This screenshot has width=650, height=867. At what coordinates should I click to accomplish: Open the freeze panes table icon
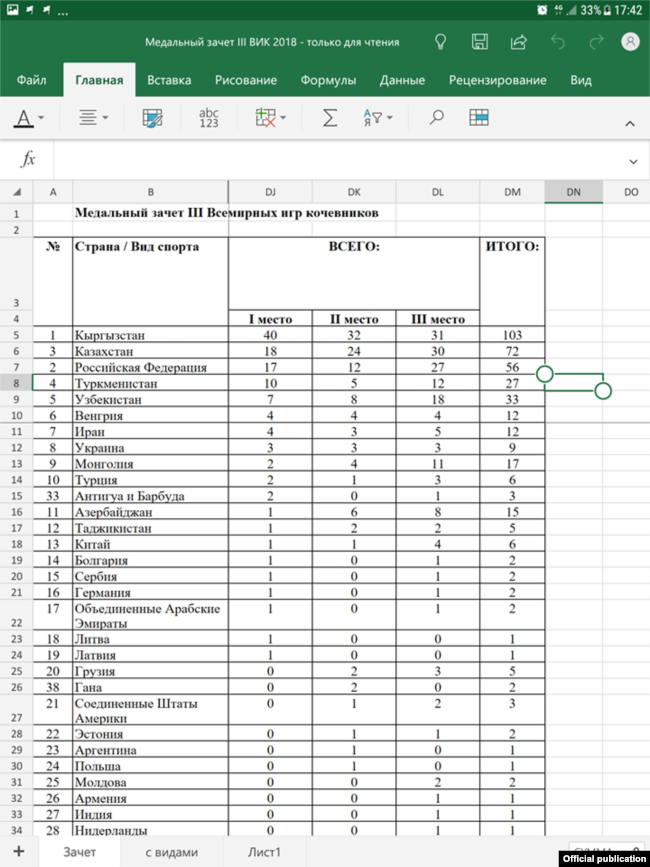coord(479,117)
